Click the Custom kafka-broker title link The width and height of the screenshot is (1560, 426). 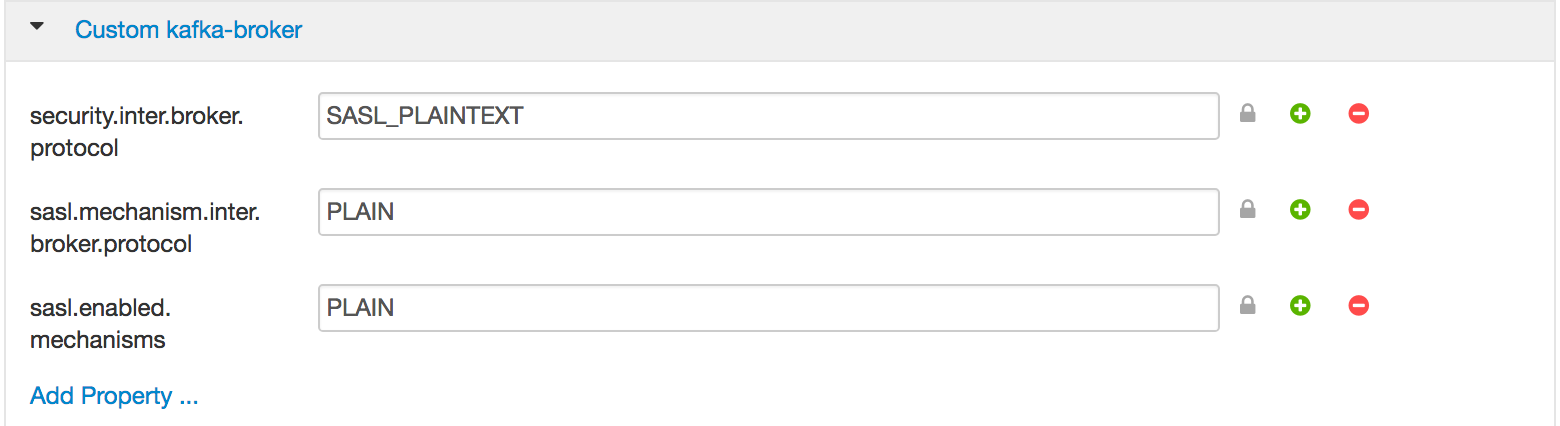[x=188, y=30]
